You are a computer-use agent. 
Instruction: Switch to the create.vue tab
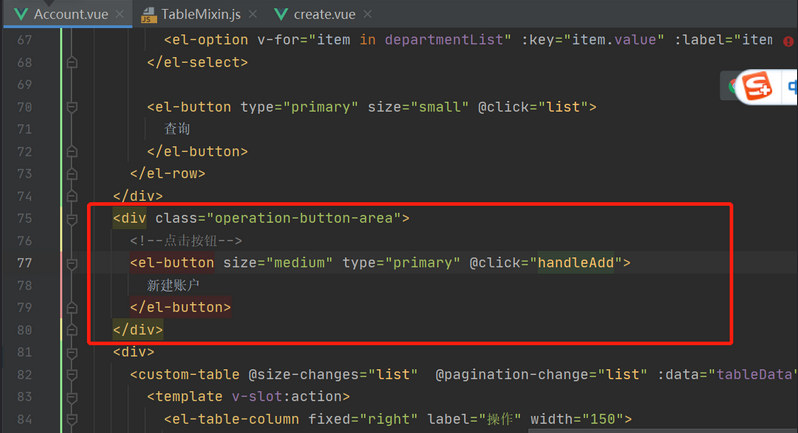324,14
